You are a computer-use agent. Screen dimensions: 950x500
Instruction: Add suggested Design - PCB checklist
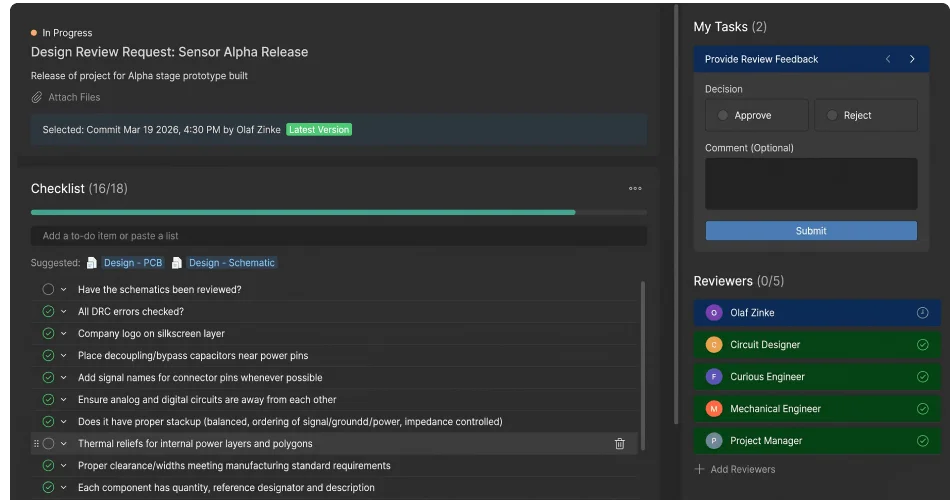pyautogui.click(x=133, y=262)
